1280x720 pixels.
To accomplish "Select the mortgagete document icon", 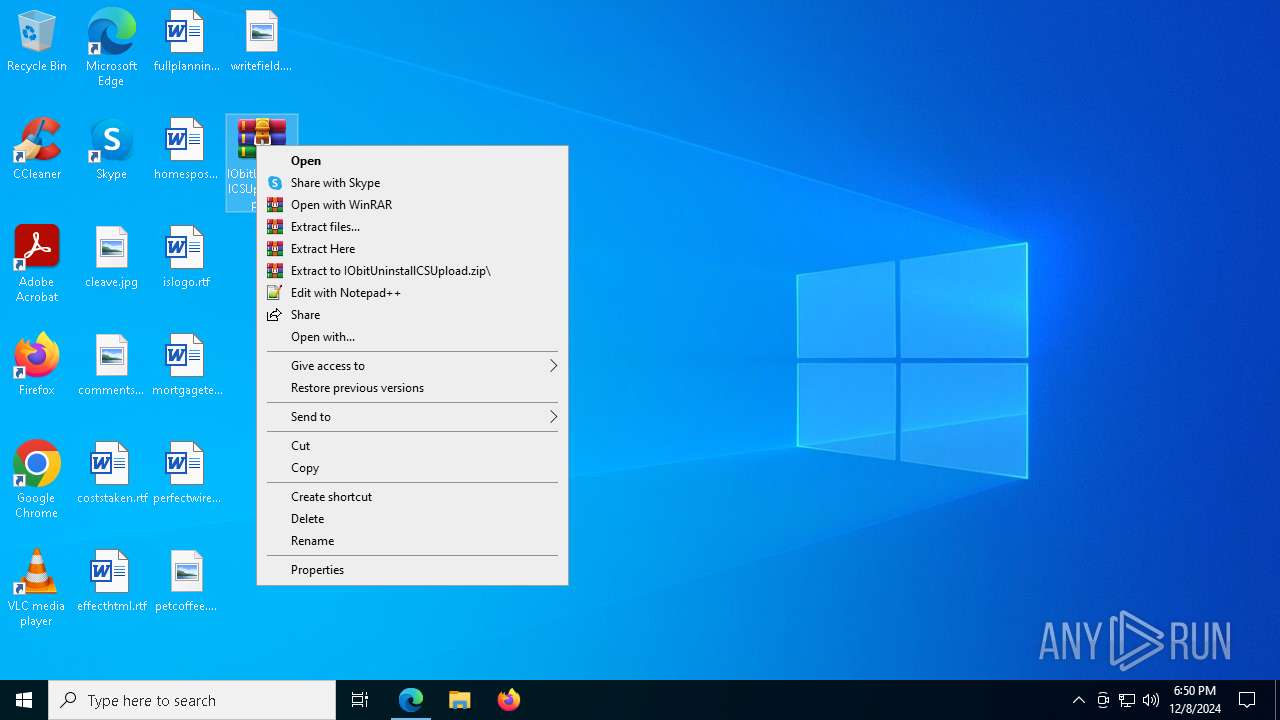I will [186, 366].
